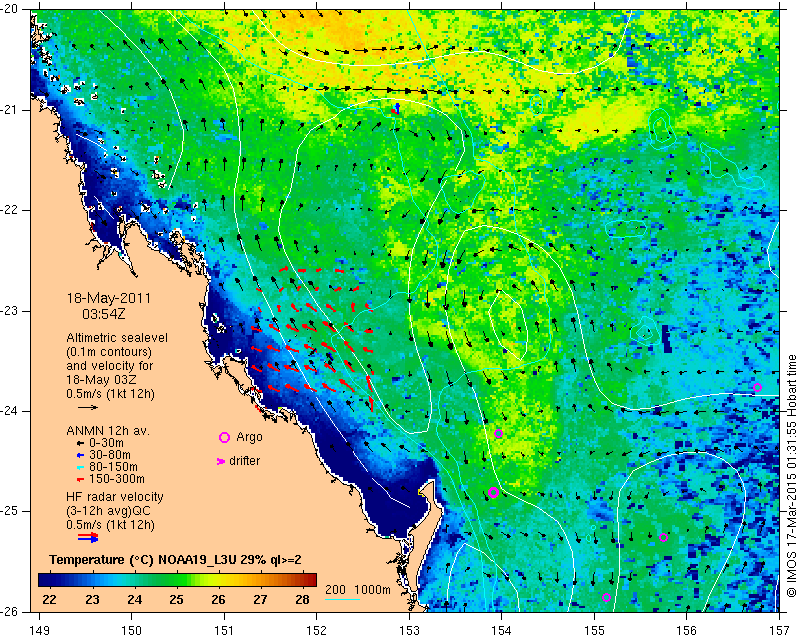The width and height of the screenshot is (800, 640).
Task: Click the cyan 200m contour legend line
Action: [342, 599]
